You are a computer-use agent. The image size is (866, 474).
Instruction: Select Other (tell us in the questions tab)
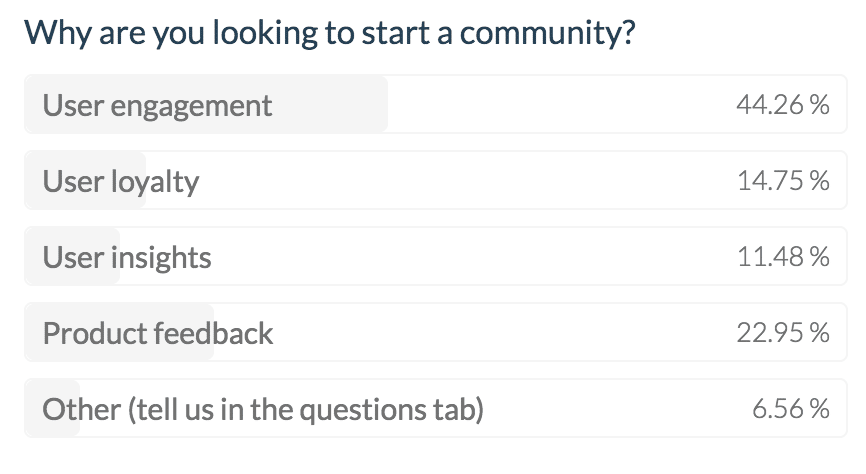tap(262, 409)
